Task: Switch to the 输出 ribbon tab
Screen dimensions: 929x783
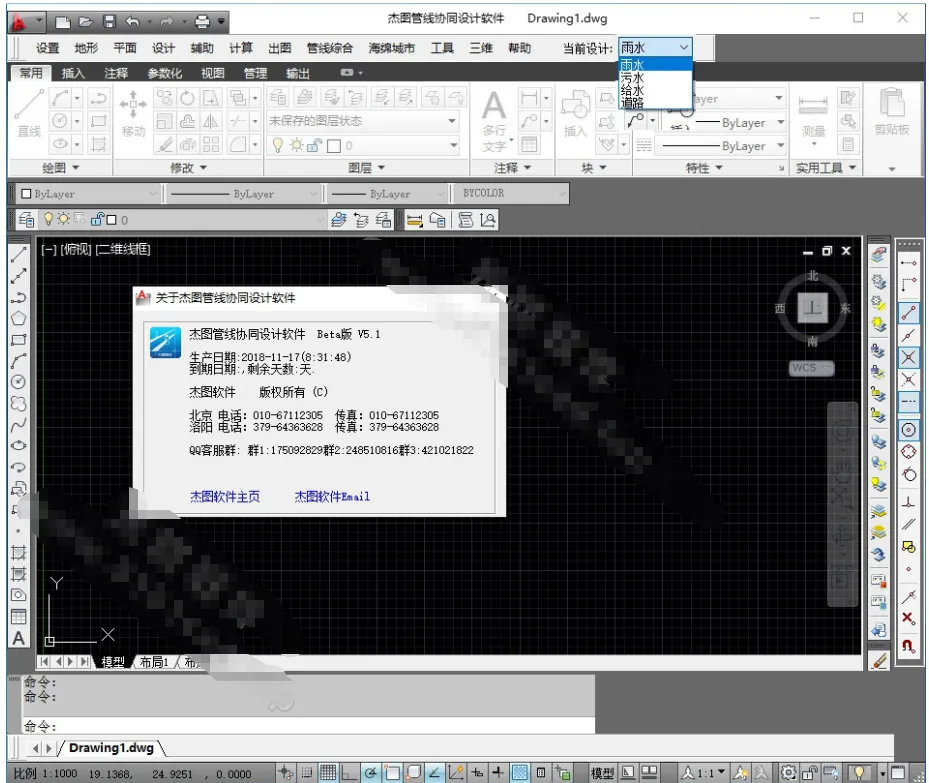Action: [x=298, y=73]
